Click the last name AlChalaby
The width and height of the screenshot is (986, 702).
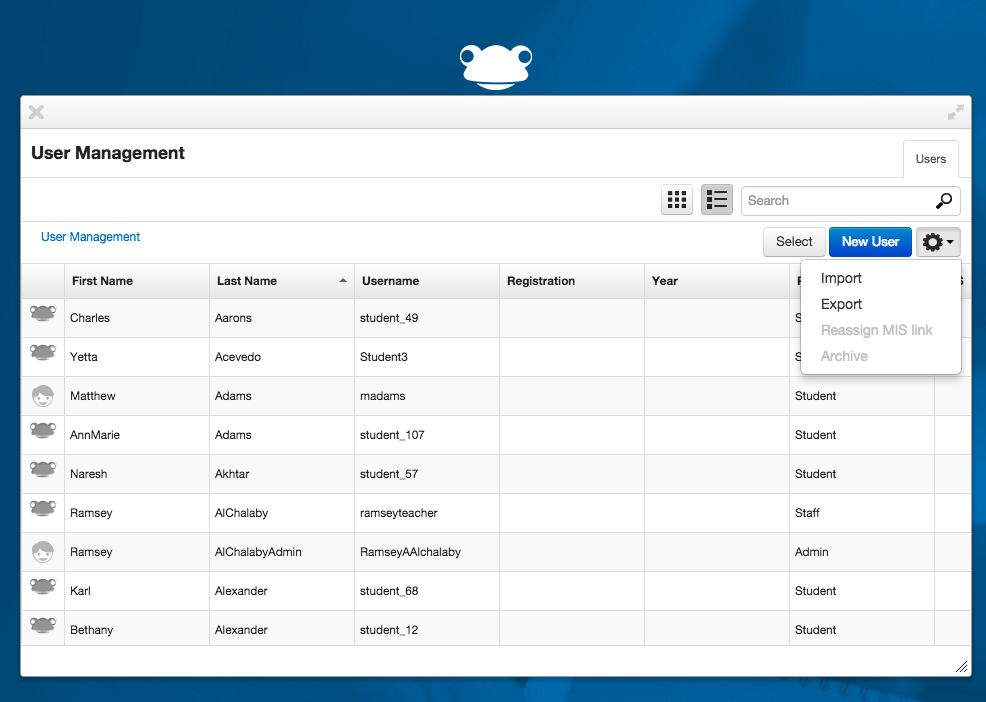pyautogui.click(x=241, y=513)
